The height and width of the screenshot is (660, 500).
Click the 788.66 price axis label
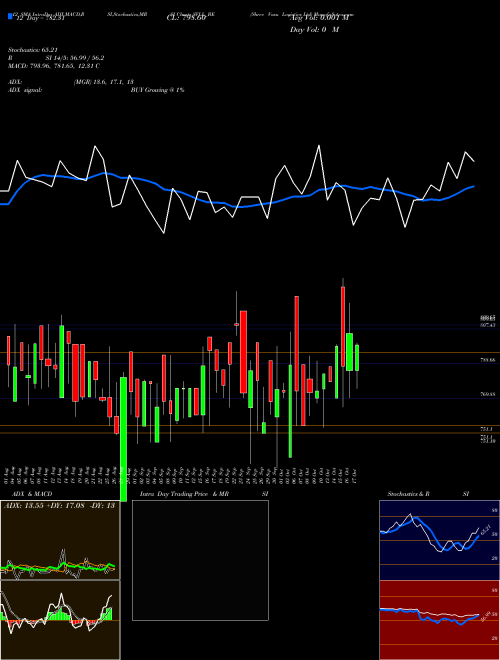click(x=488, y=360)
